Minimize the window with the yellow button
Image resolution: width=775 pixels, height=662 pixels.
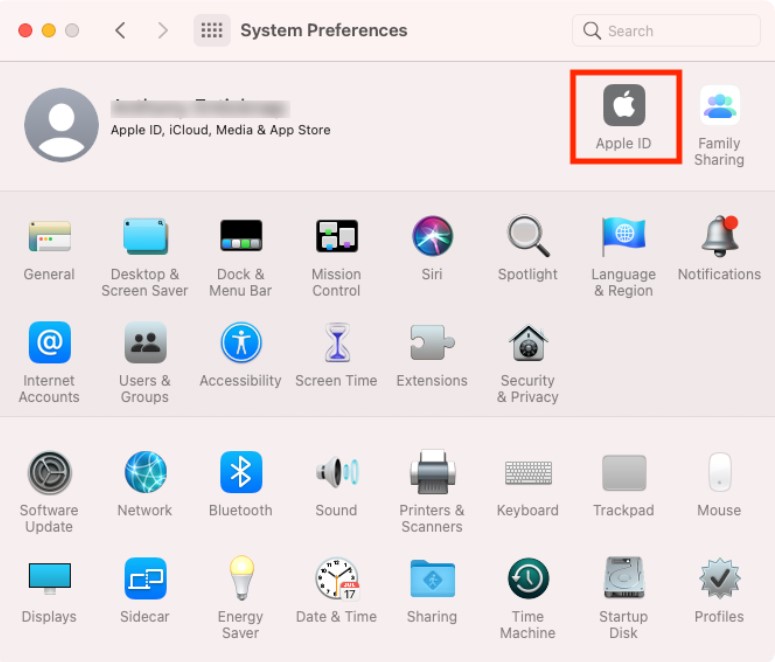tap(48, 30)
